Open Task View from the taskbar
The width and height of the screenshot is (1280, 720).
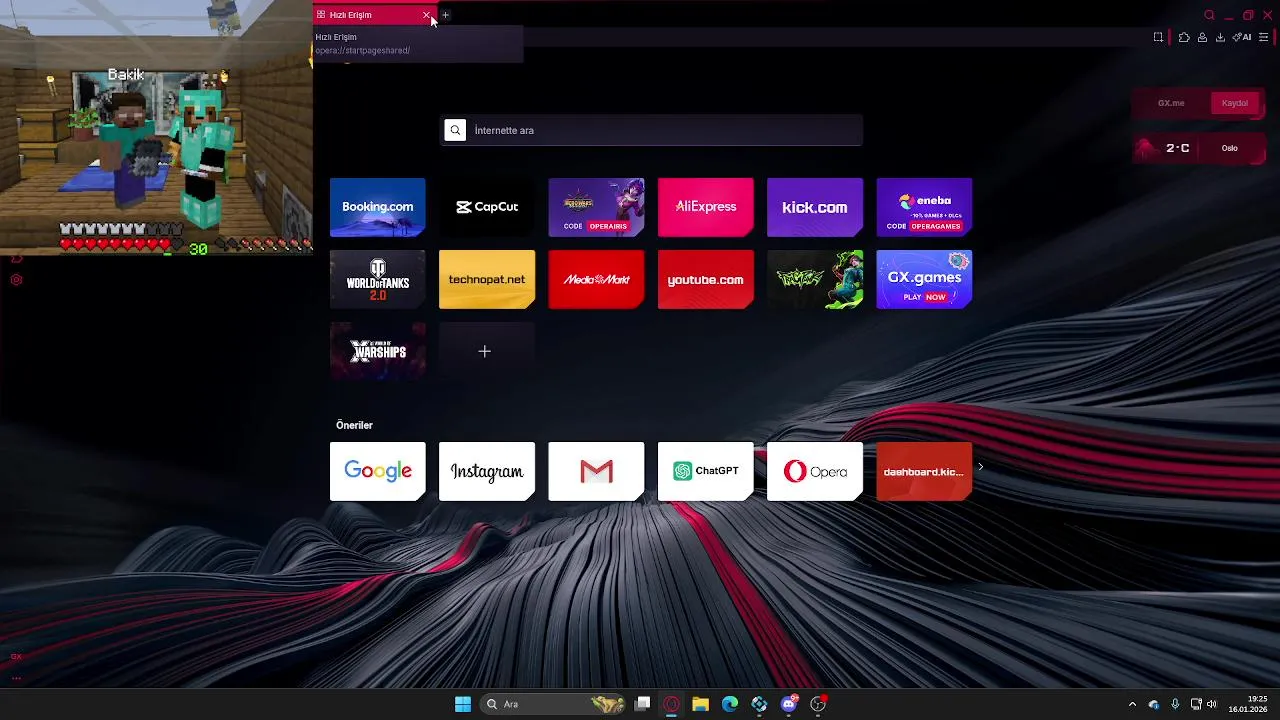pos(643,704)
